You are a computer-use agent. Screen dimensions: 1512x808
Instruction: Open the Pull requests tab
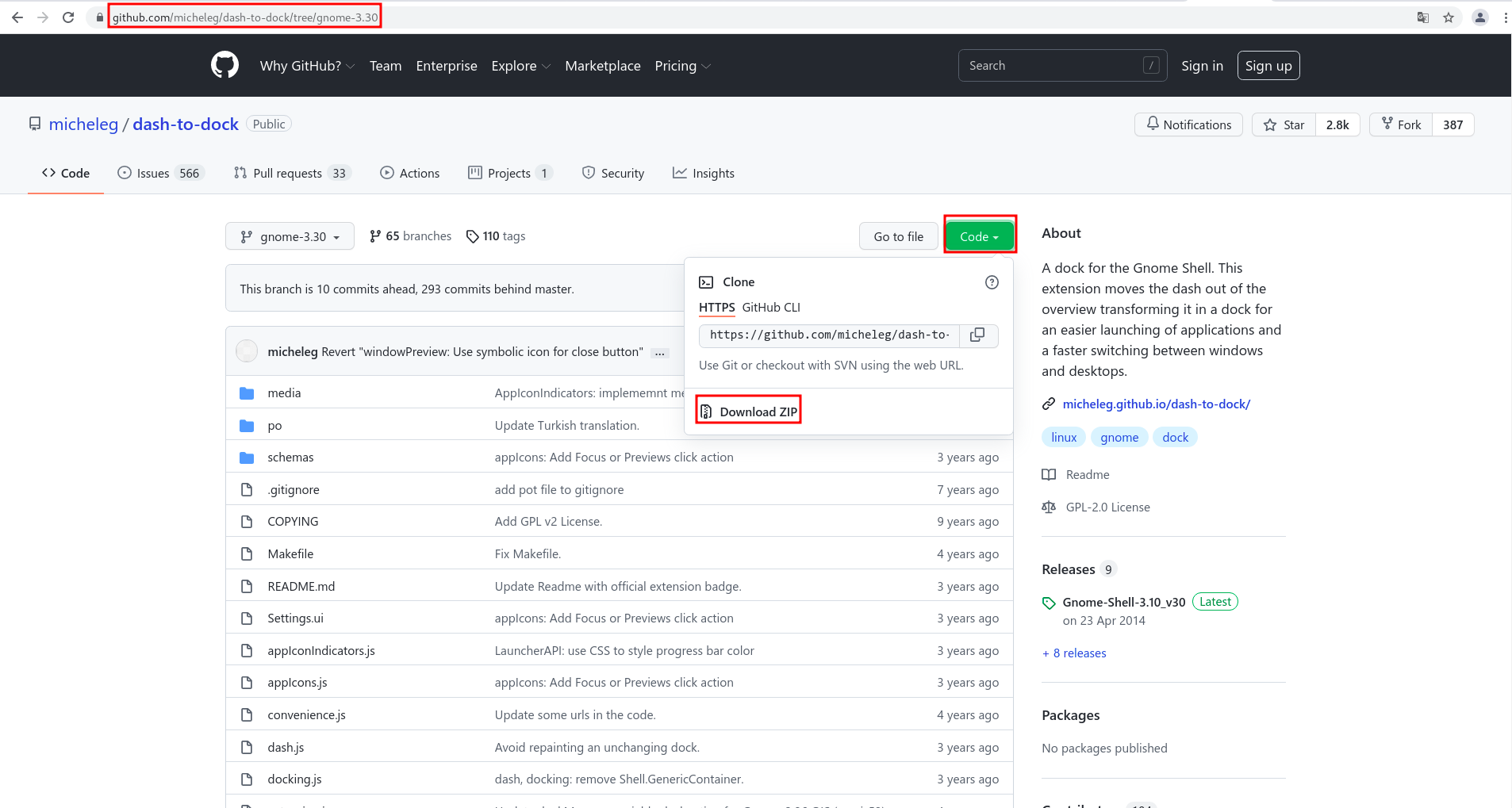click(x=292, y=173)
